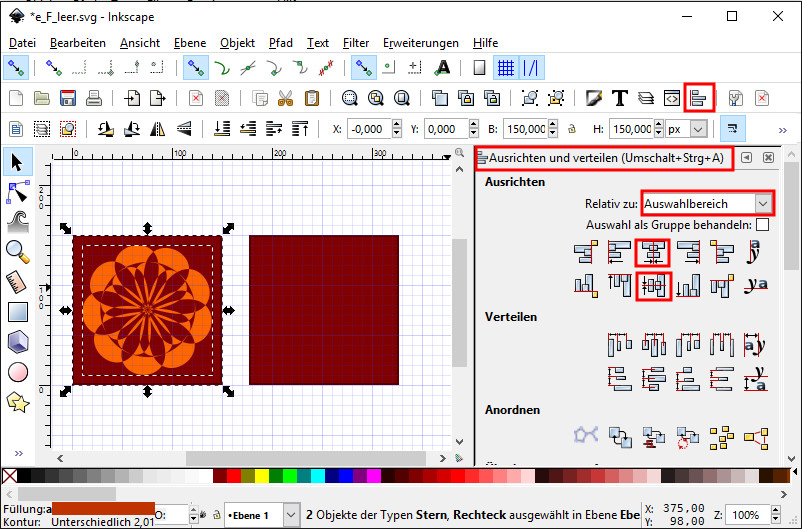
Task: Paste from clipboard icon
Action: click(311, 98)
